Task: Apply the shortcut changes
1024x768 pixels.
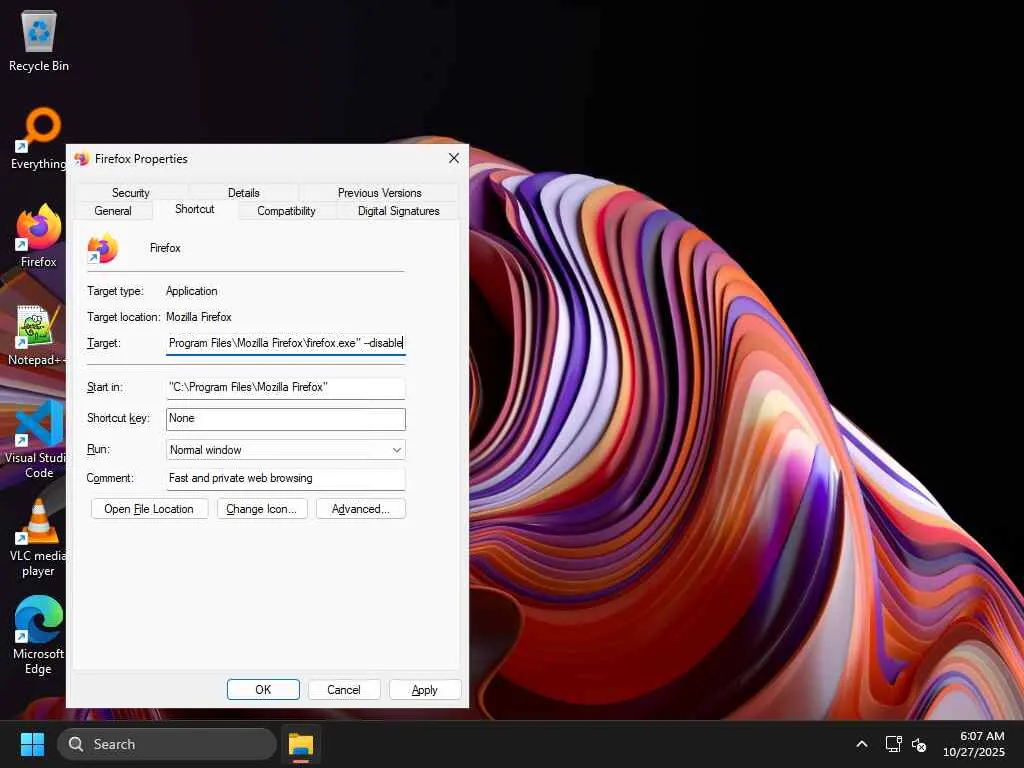Action: [x=424, y=690]
